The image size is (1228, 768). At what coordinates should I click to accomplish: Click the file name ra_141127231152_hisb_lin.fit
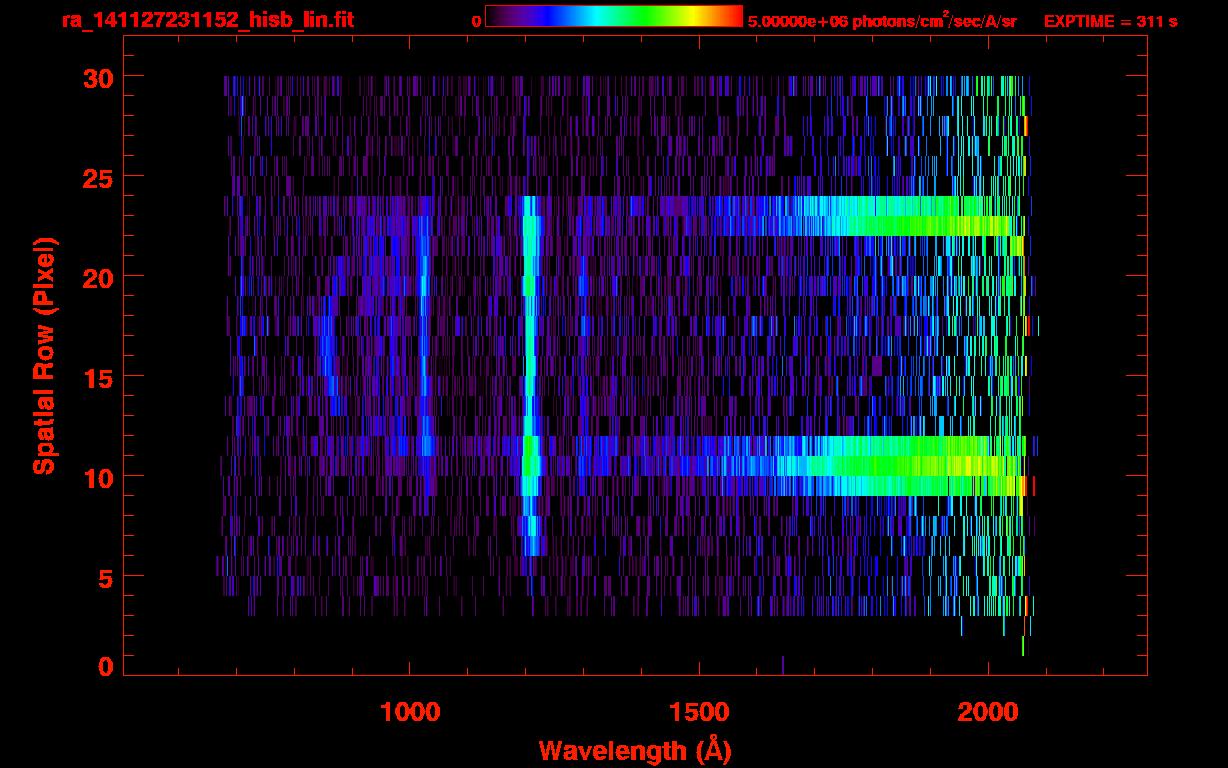(207, 20)
